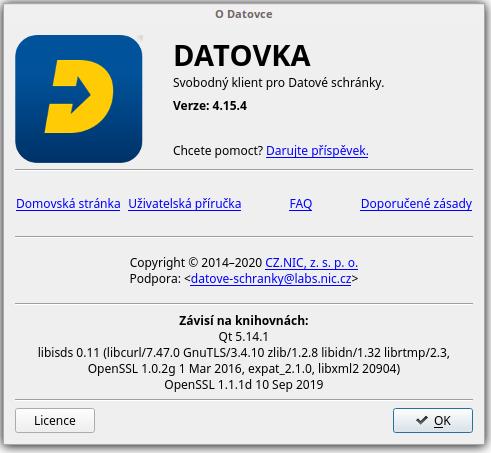Open the 'Darujte příspěvek.' donation link

coord(317,151)
